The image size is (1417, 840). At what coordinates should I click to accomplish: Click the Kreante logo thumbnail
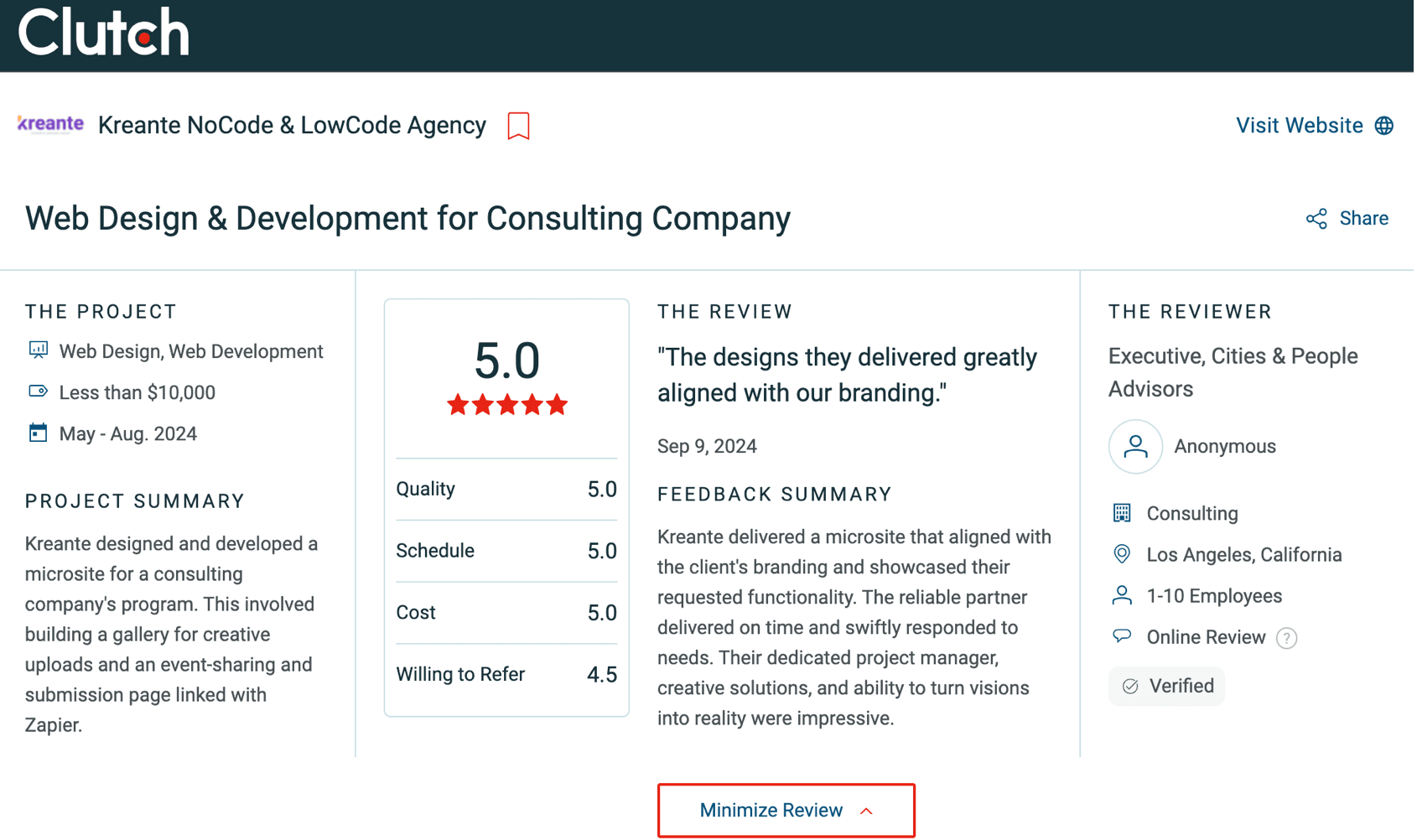click(x=50, y=125)
